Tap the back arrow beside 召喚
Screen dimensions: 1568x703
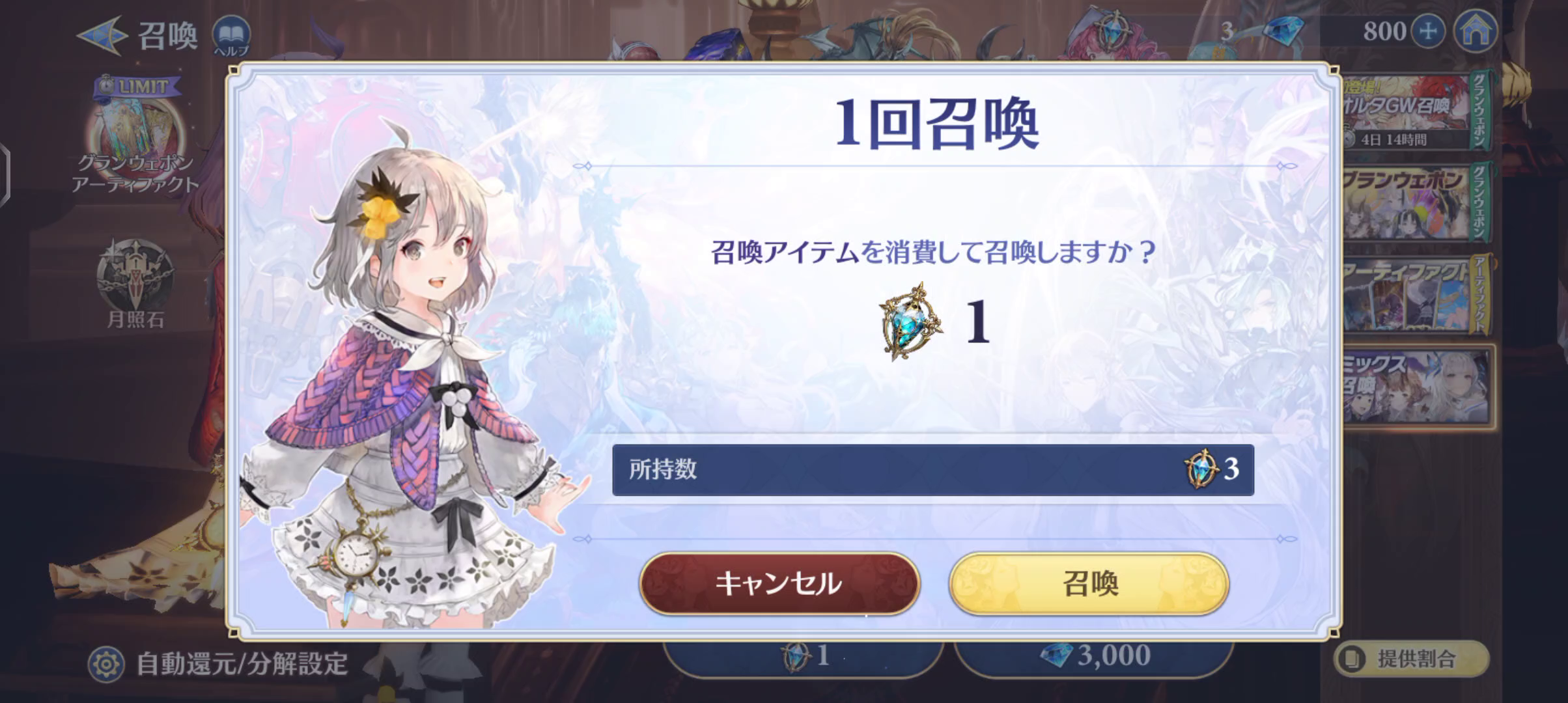tap(101, 34)
